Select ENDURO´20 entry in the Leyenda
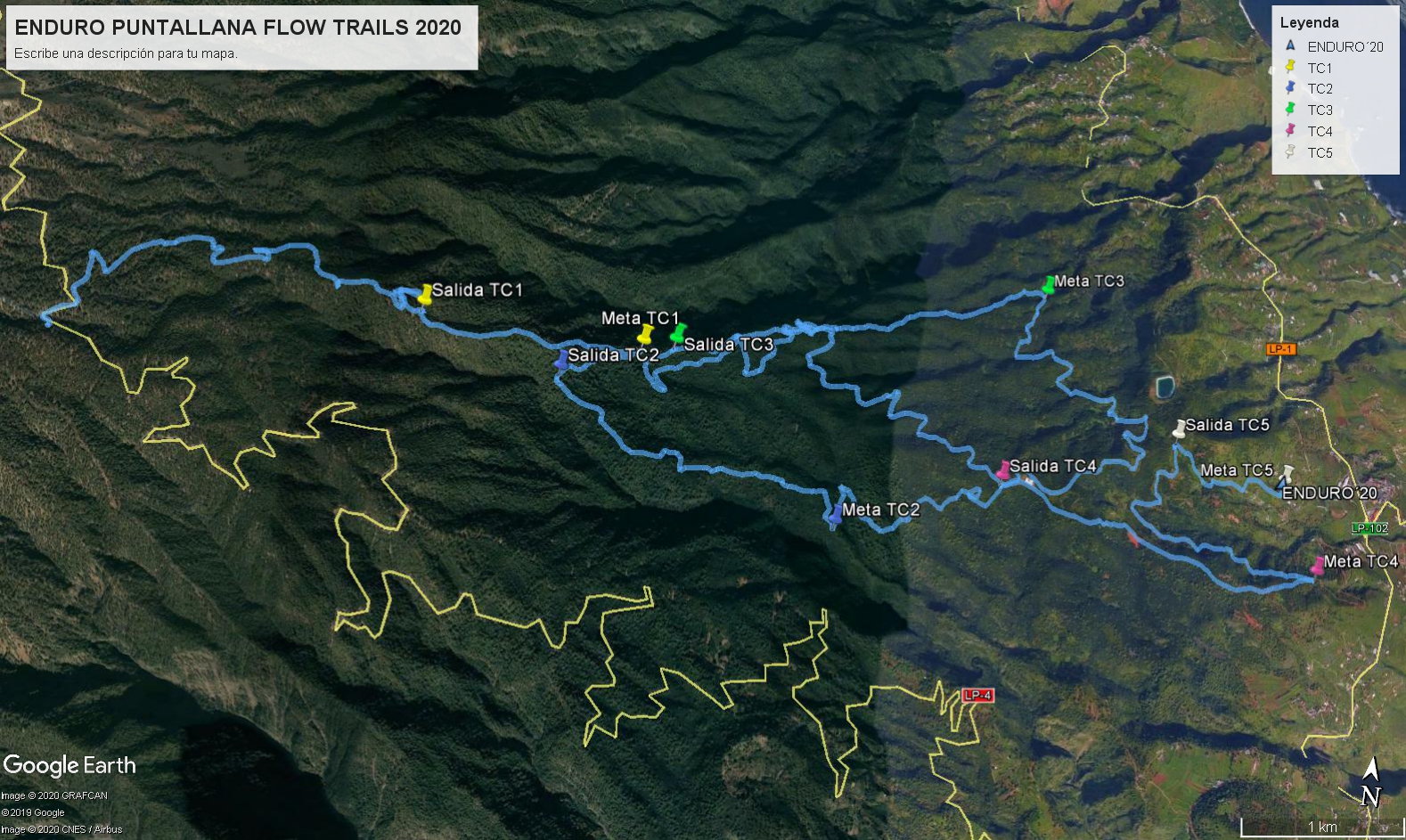The height and width of the screenshot is (840, 1406). click(1333, 46)
